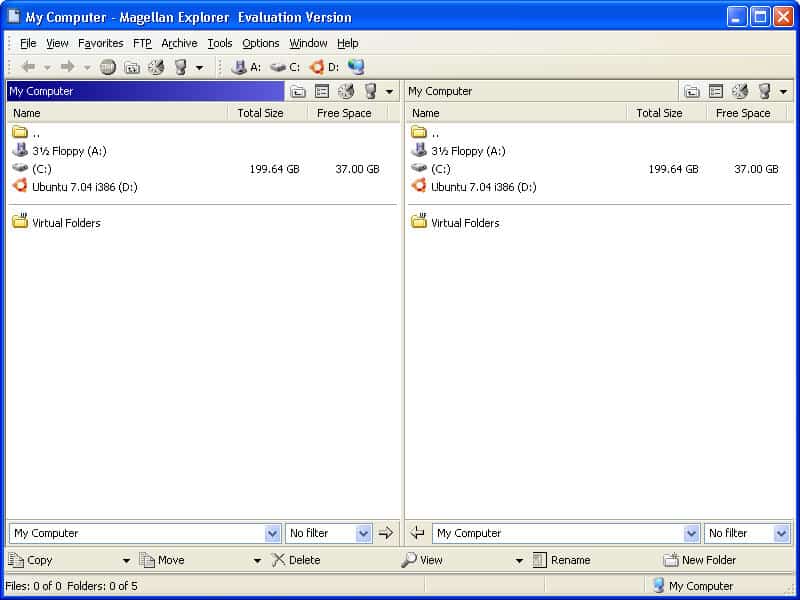The width and height of the screenshot is (800, 600).
Task: Open the right pane No filter dropdown
Action: [x=781, y=533]
